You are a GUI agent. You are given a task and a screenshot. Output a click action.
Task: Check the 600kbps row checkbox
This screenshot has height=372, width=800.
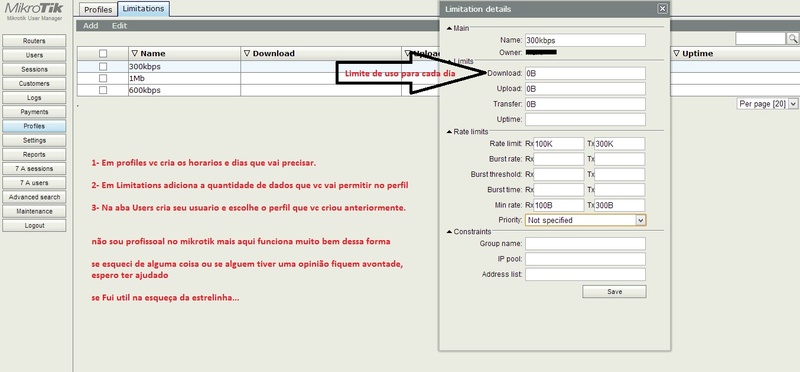pos(103,90)
